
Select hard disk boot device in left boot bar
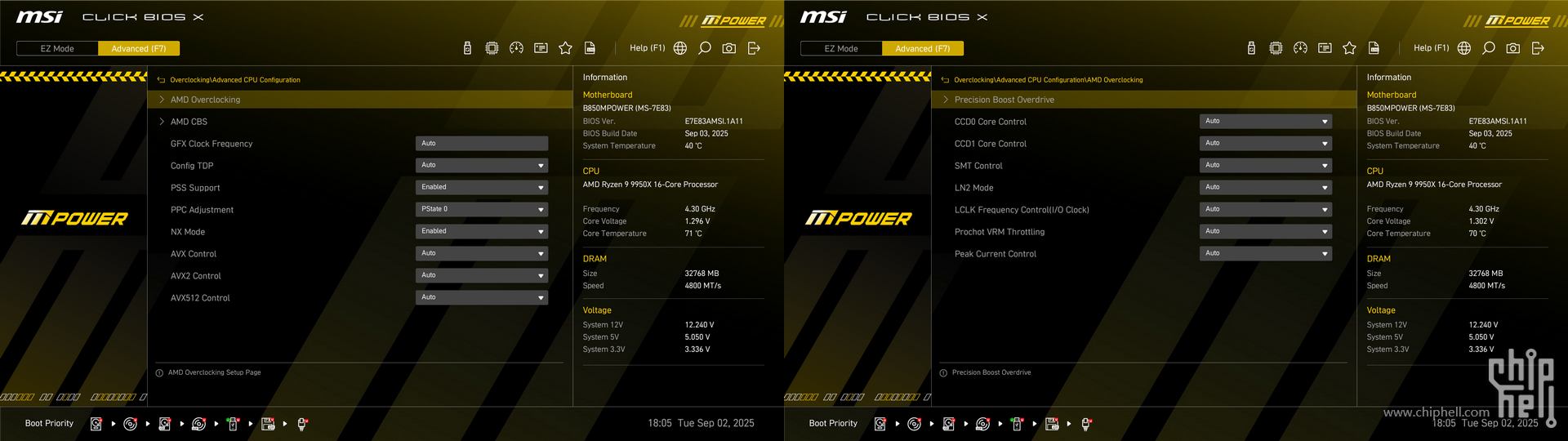click(x=96, y=424)
